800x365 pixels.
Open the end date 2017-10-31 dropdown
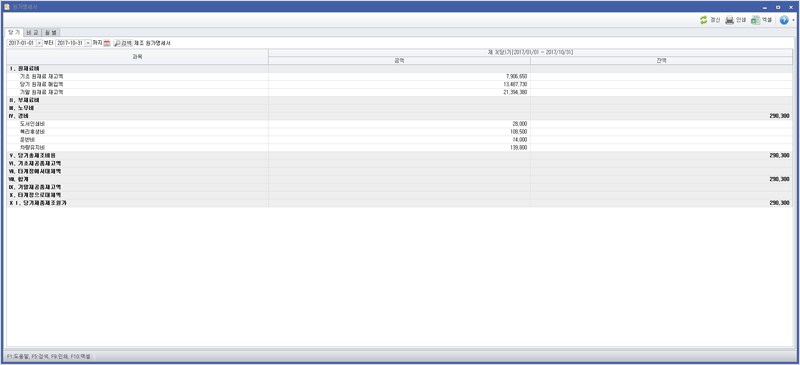point(88,43)
